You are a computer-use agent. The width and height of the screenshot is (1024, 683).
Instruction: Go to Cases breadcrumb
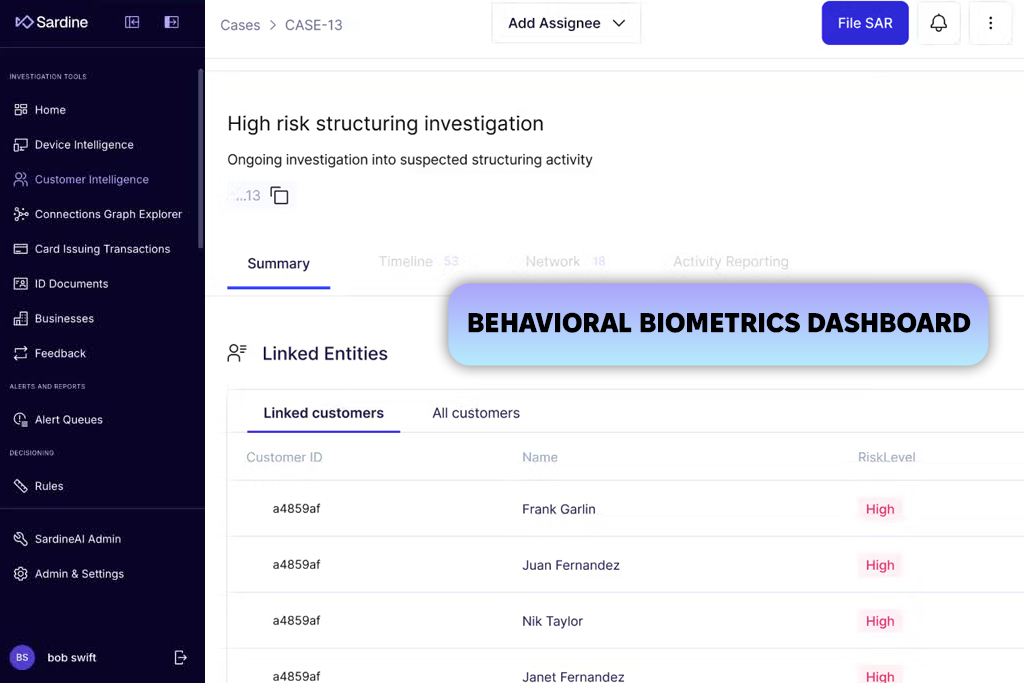pyautogui.click(x=240, y=25)
